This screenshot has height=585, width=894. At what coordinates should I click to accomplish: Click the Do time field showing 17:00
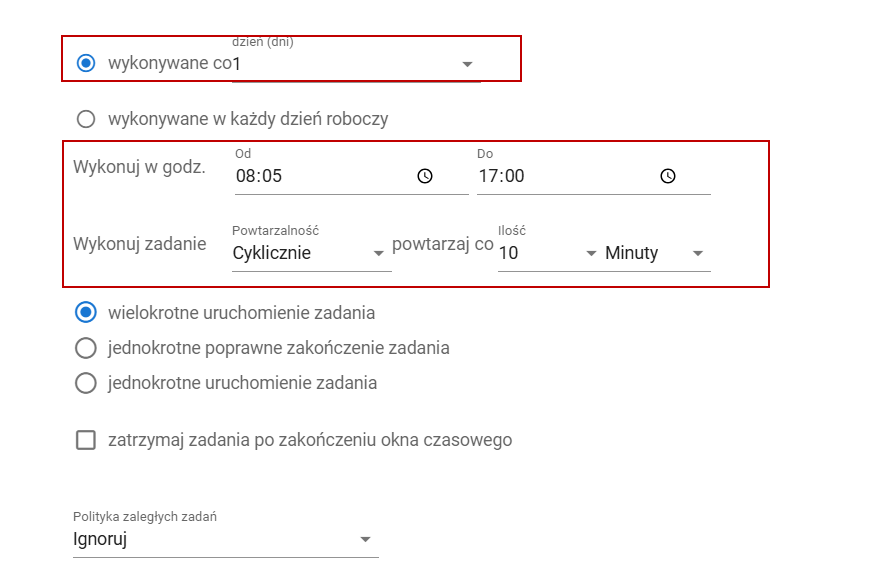click(594, 176)
